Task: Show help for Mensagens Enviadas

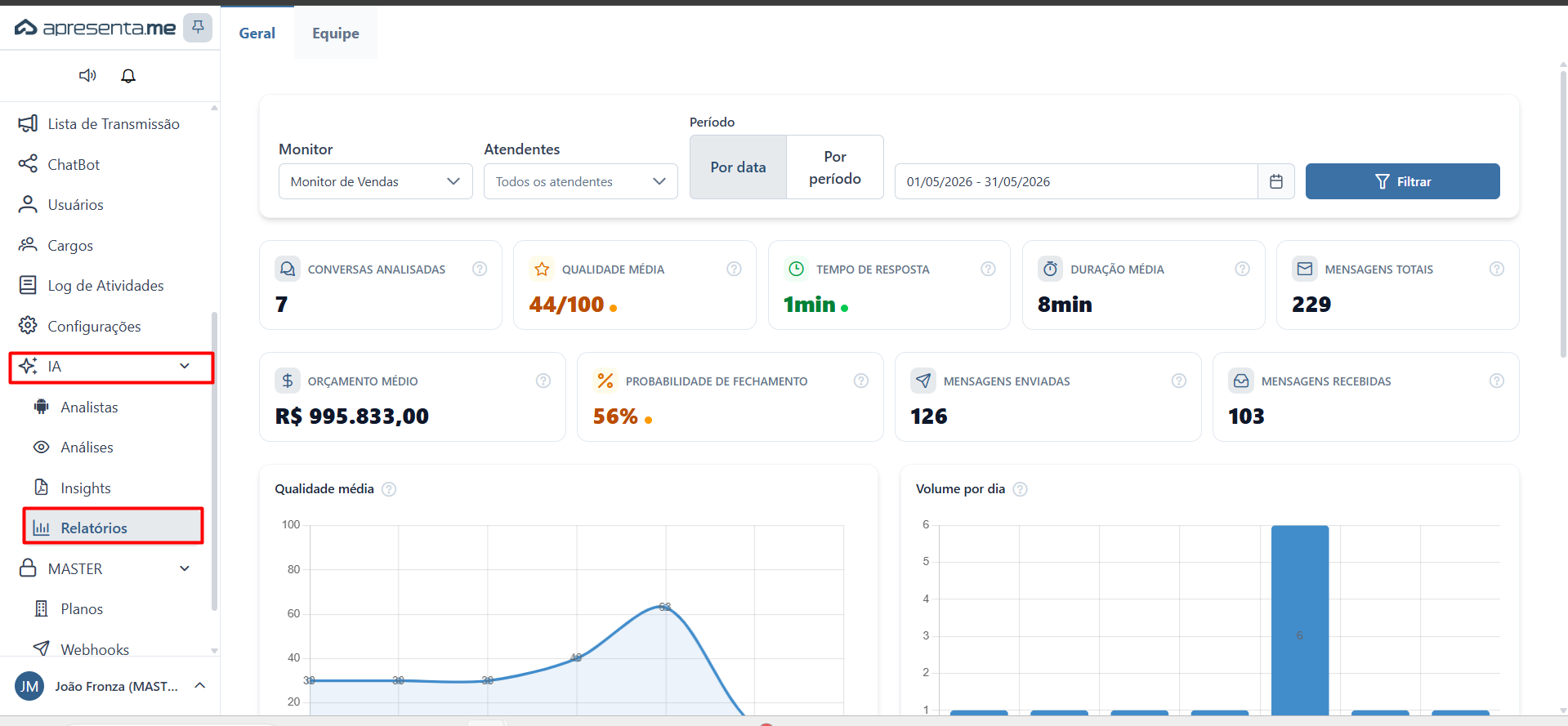Action: (x=1179, y=381)
